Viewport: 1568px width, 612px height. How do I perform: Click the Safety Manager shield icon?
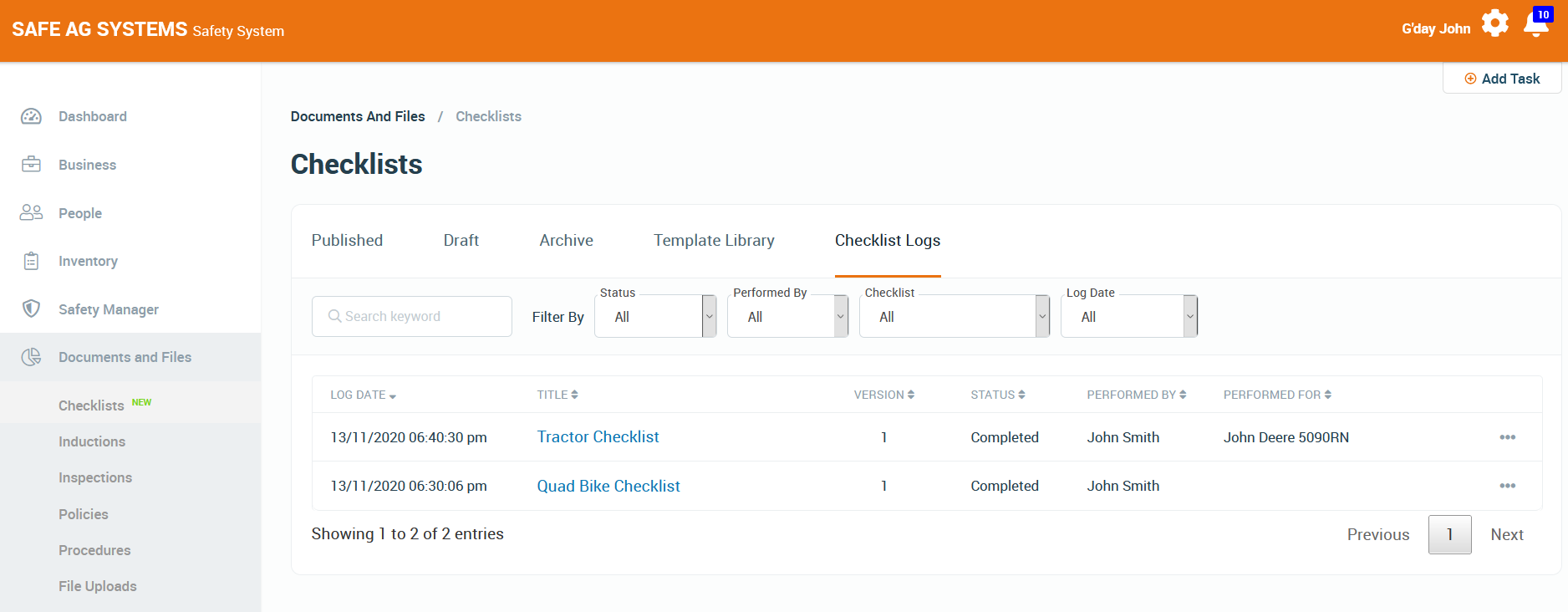tap(31, 309)
